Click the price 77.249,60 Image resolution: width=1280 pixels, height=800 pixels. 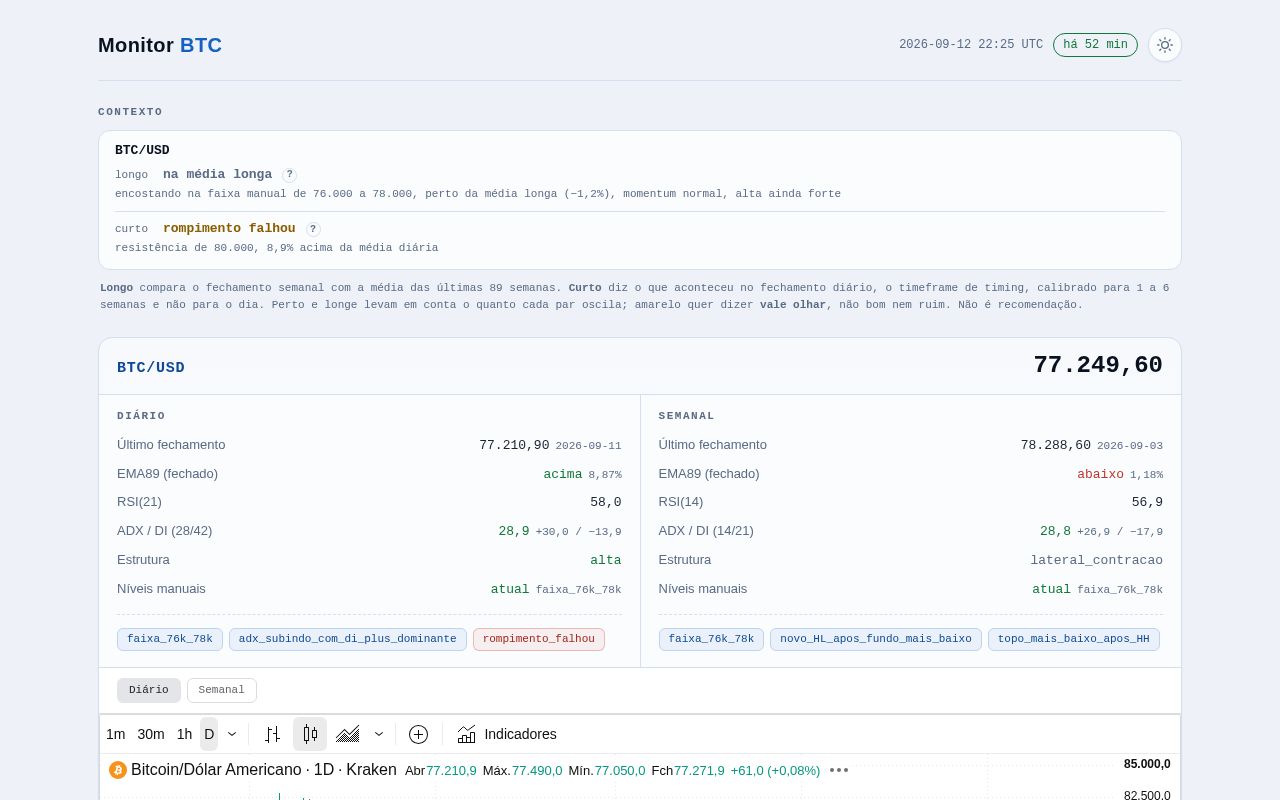pyautogui.click(x=1098, y=366)
